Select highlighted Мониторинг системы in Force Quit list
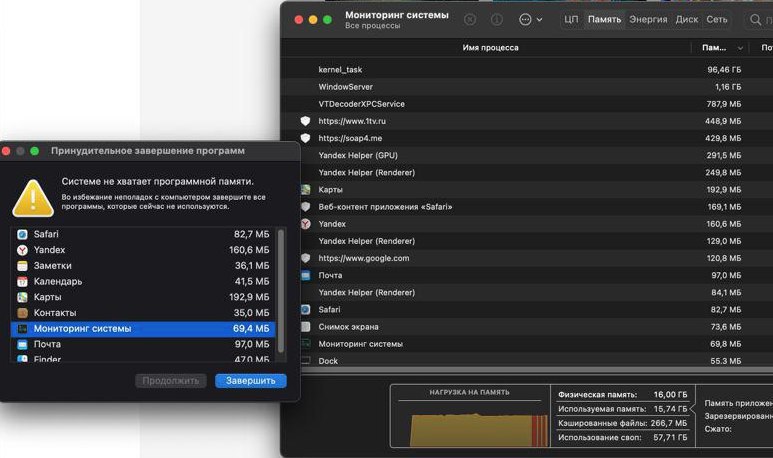Screen dimensions: 773x458 pyautogui.click(x=143, y=329)
